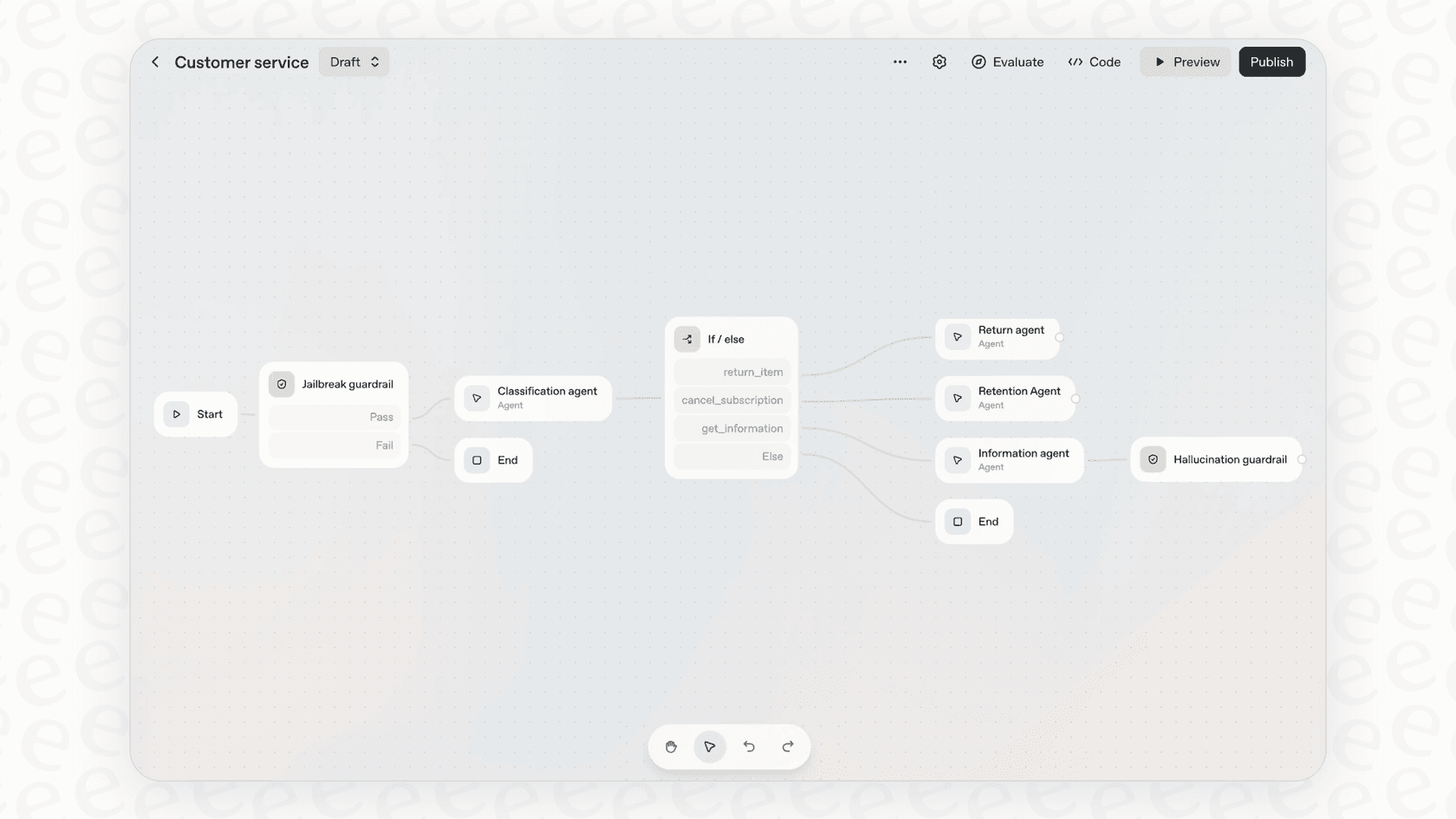Click the stop icon on the lower End node
This screenshot has height=819, width=1456.
959,521
